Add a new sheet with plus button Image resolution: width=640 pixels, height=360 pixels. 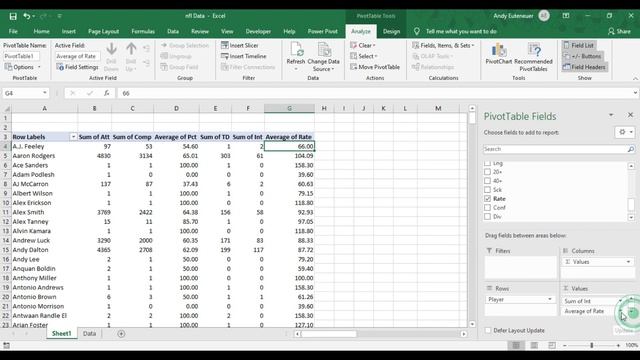click(121, 334)
